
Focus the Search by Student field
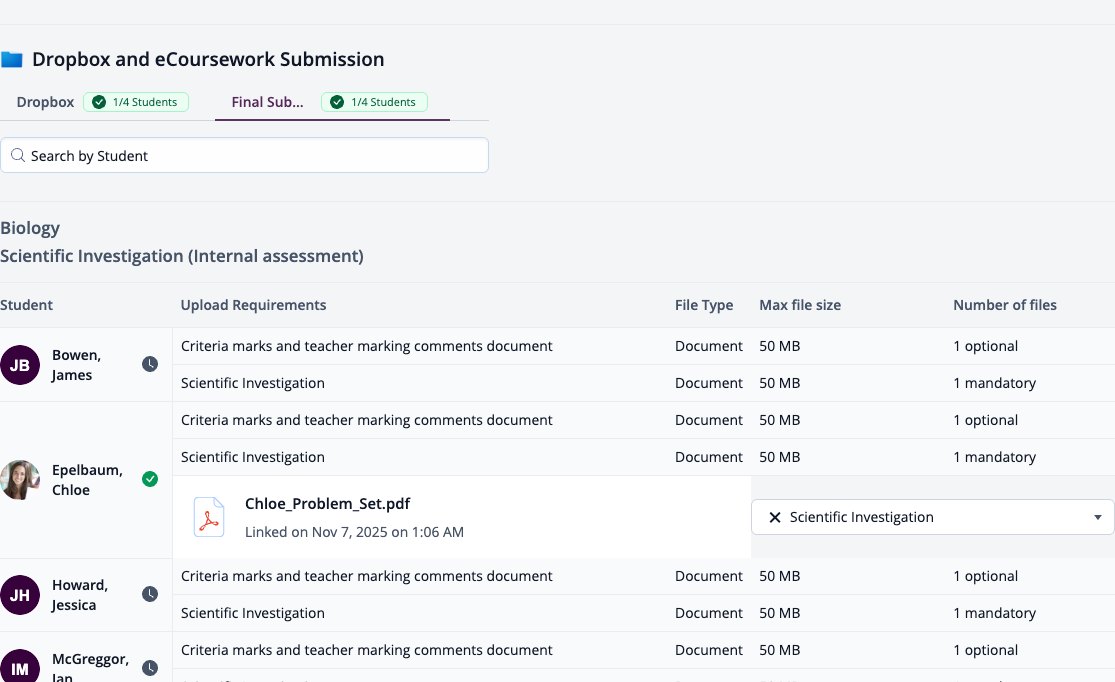pyautogui.click(x=244, y=155)
